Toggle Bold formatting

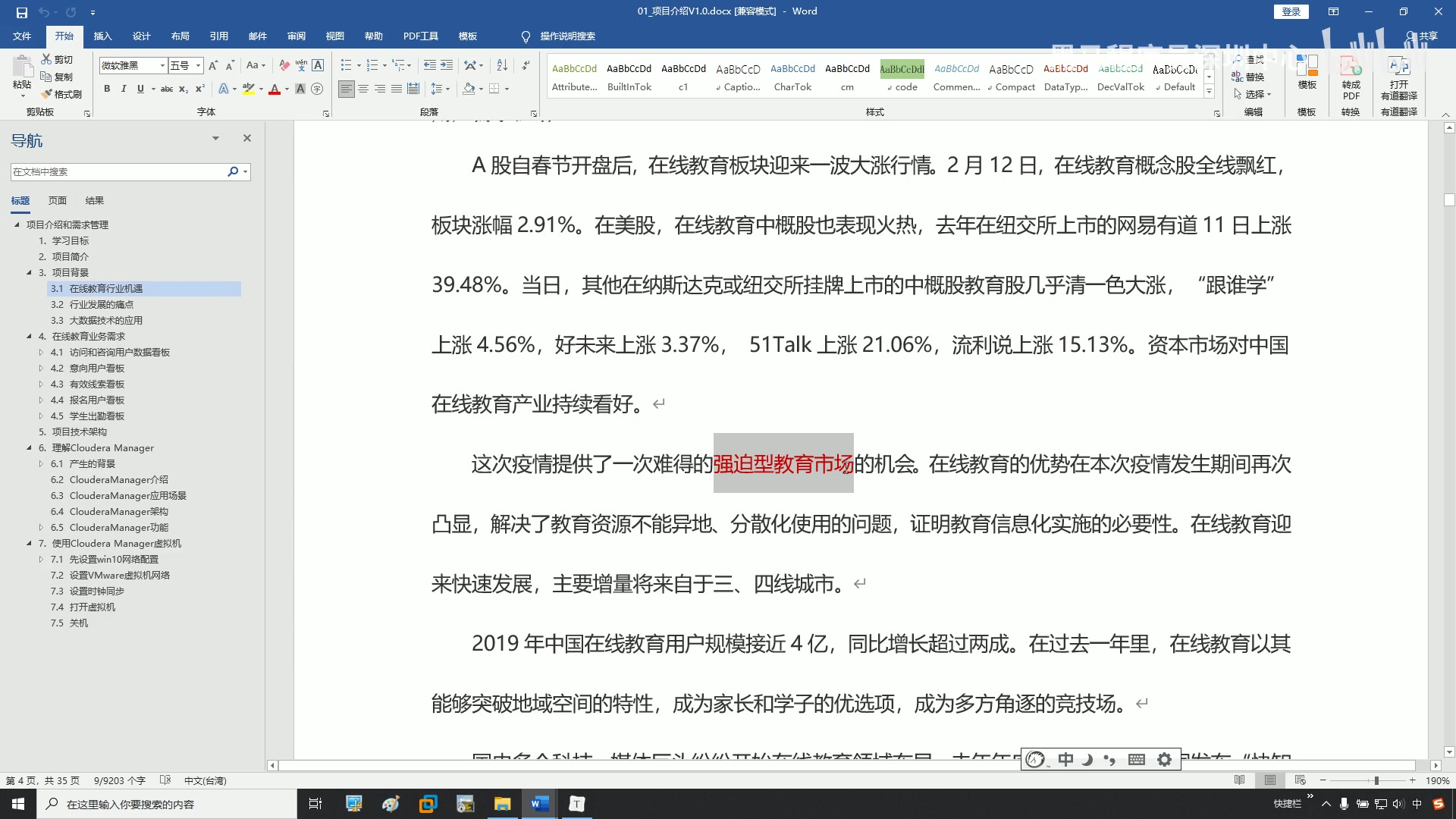coord(107,89)
